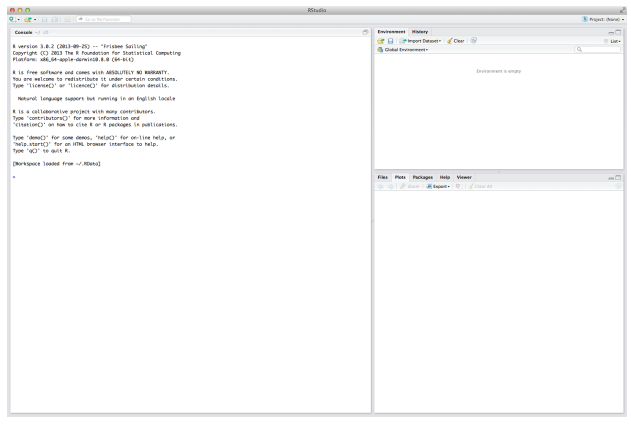This screenshot has height=424, width=631.
Task: Open the Export dropdown in Plots pane
Action: [438, 186]
